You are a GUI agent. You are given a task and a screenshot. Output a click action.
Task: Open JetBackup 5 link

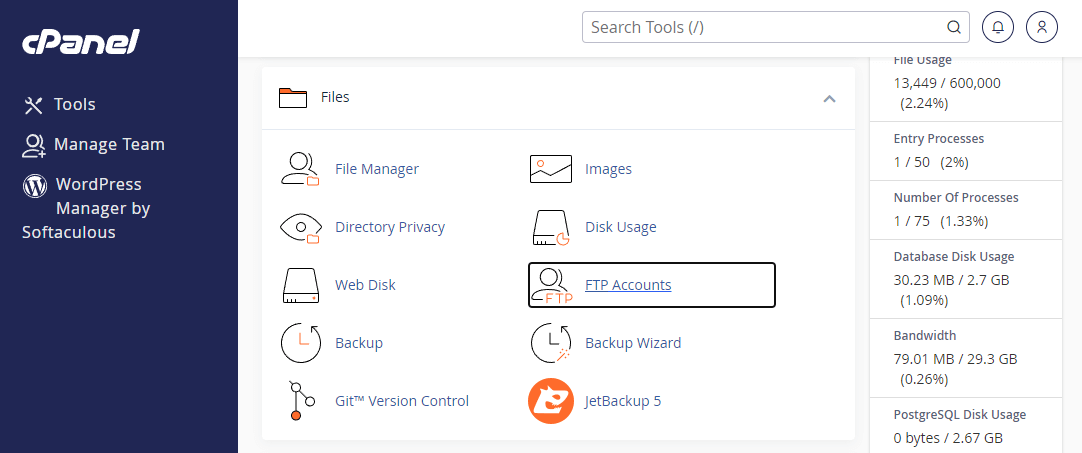pyautogui.click(x=622, y=401)
